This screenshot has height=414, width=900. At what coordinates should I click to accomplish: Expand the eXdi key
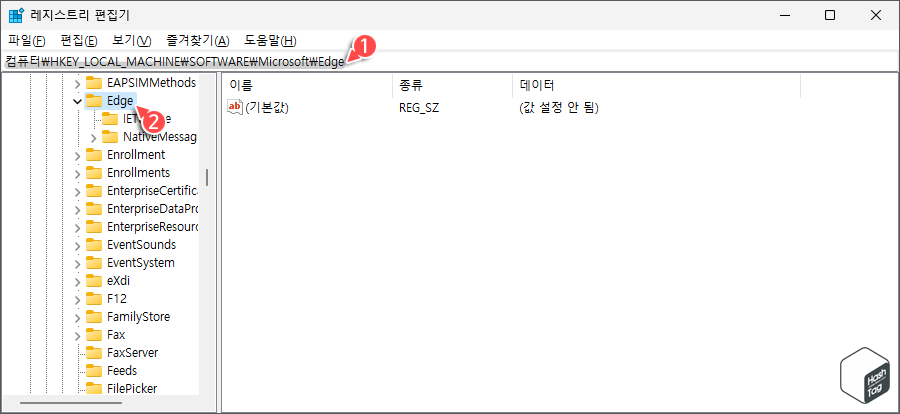[x=78, y=281]
